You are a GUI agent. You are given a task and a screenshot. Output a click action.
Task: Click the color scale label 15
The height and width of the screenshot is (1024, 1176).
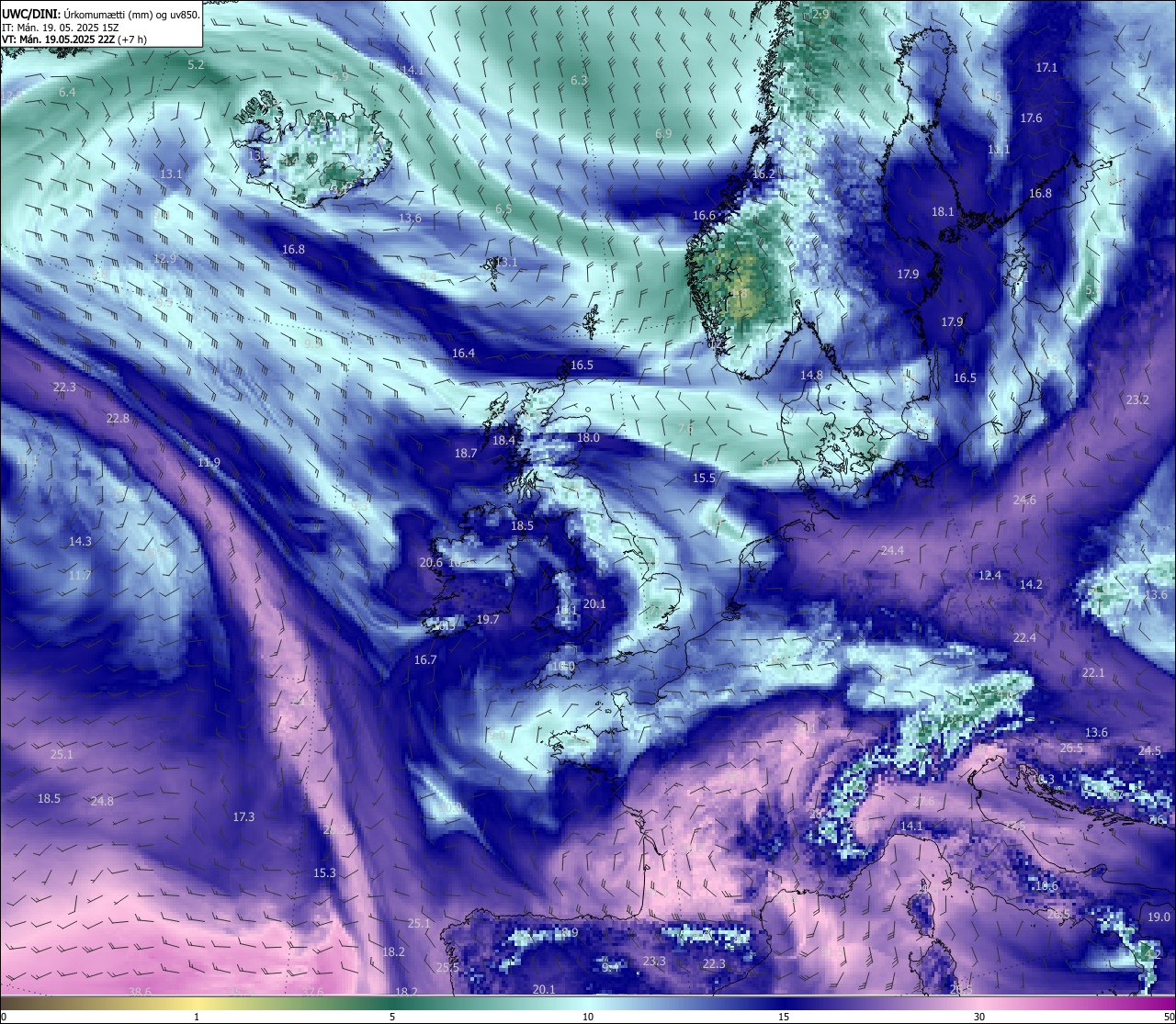[784, 1017]
